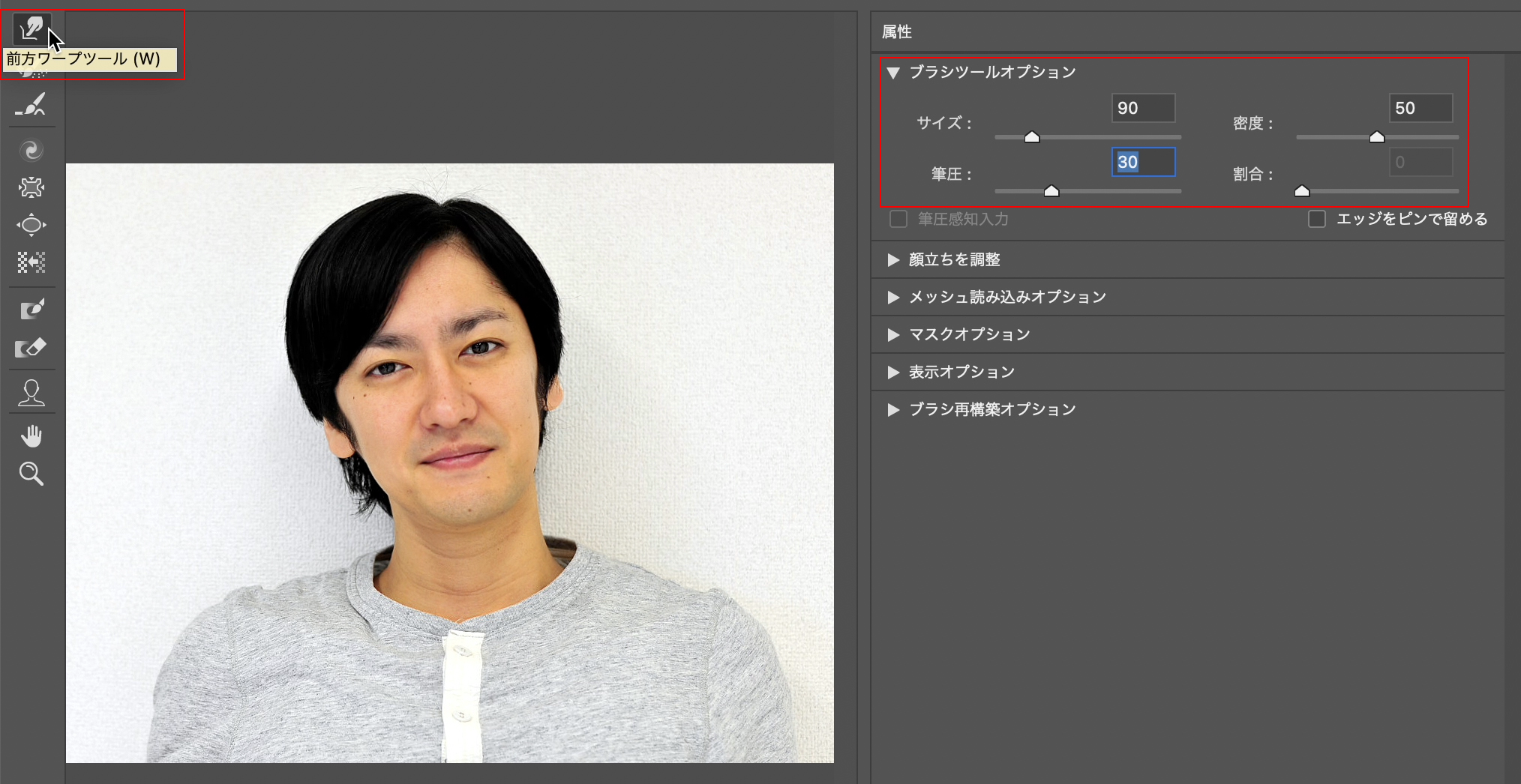This screenshot has height=784, width=1521.
Task: Click the 属性 panel header
Action: (x=897, y=32)
